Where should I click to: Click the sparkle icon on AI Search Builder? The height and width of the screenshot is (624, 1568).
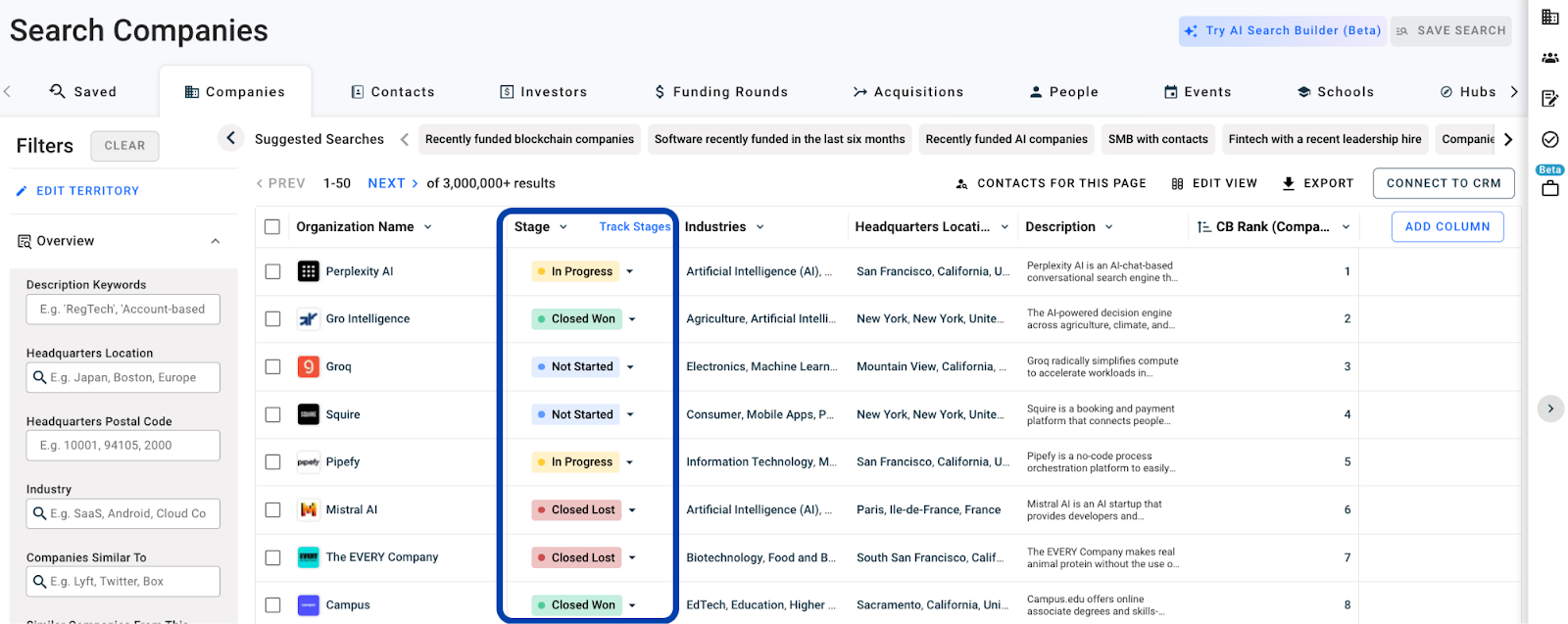pyautogui.click(x=1191, y=31)
